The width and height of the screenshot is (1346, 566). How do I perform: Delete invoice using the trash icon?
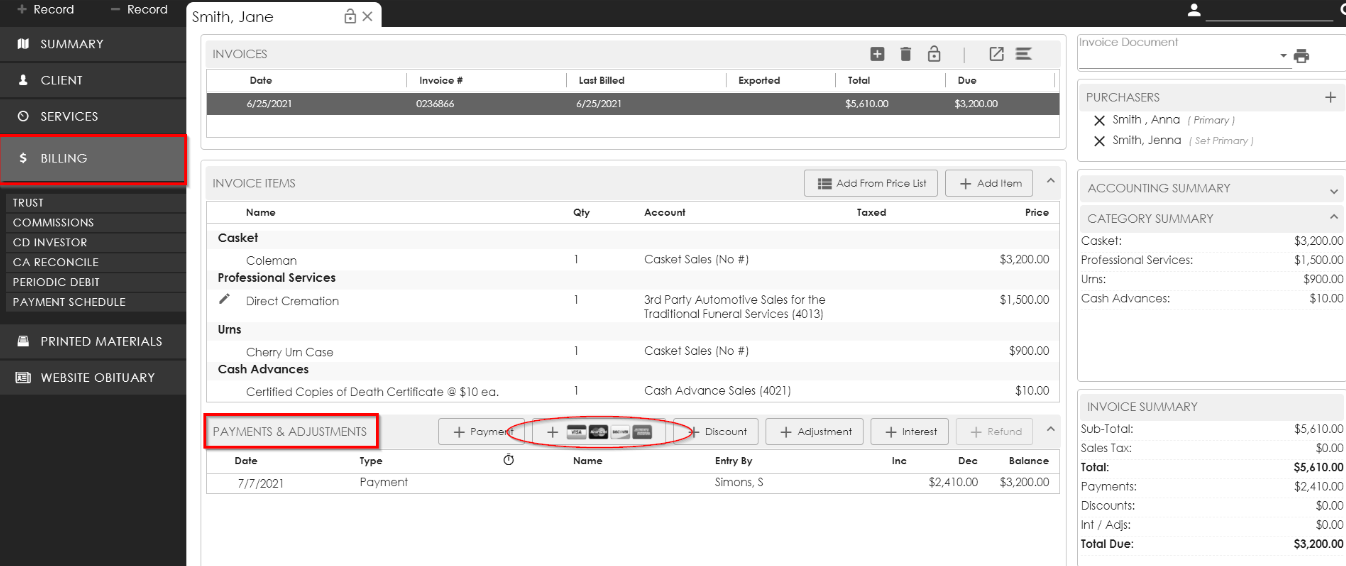pyautogui.click(x=905, y=54)
